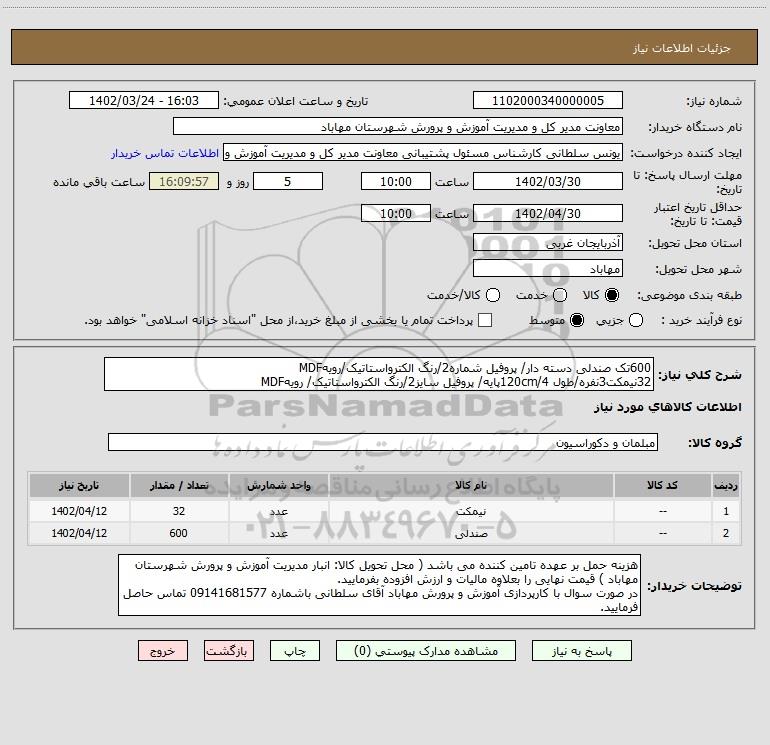Click the response deadline time 10:00 field
Viewport: 770px width, 745px height.
coord(396,181)
